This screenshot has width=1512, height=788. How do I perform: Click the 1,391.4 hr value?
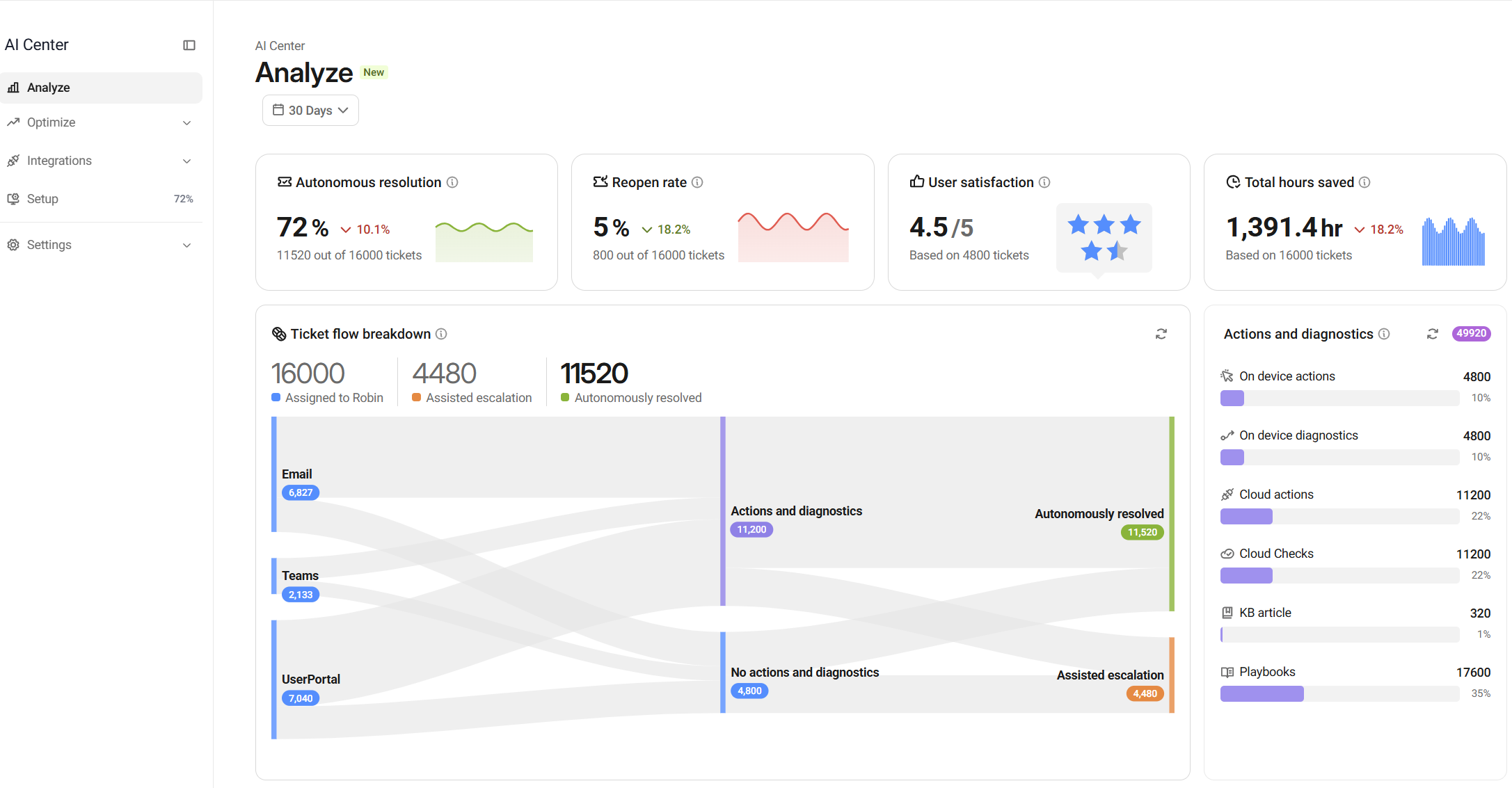(x=1284, y=227)
